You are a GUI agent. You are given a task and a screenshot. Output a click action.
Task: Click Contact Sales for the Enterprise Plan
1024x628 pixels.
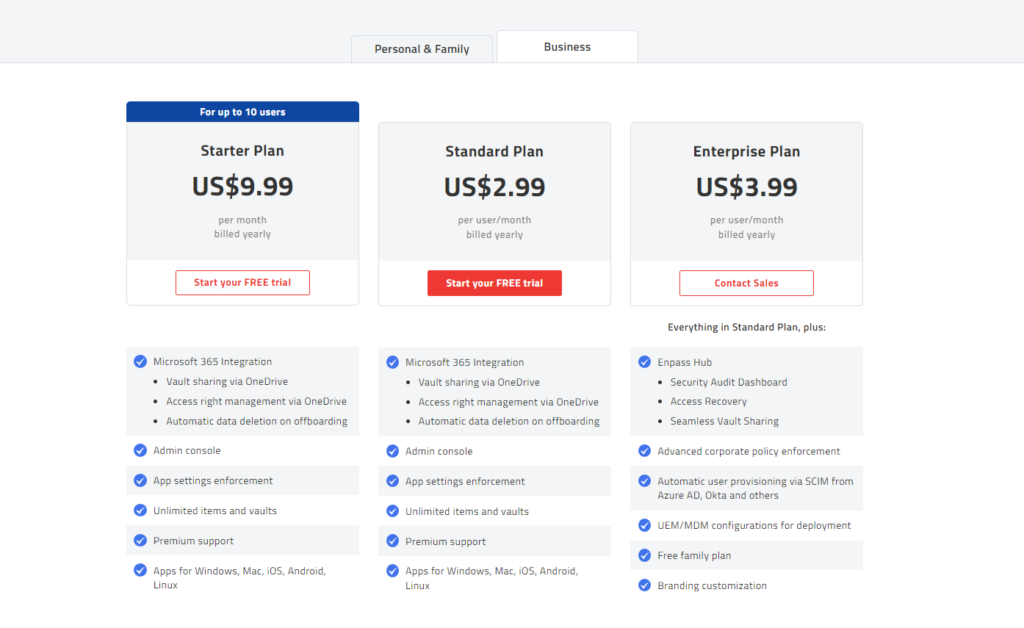tap(746, 283)
